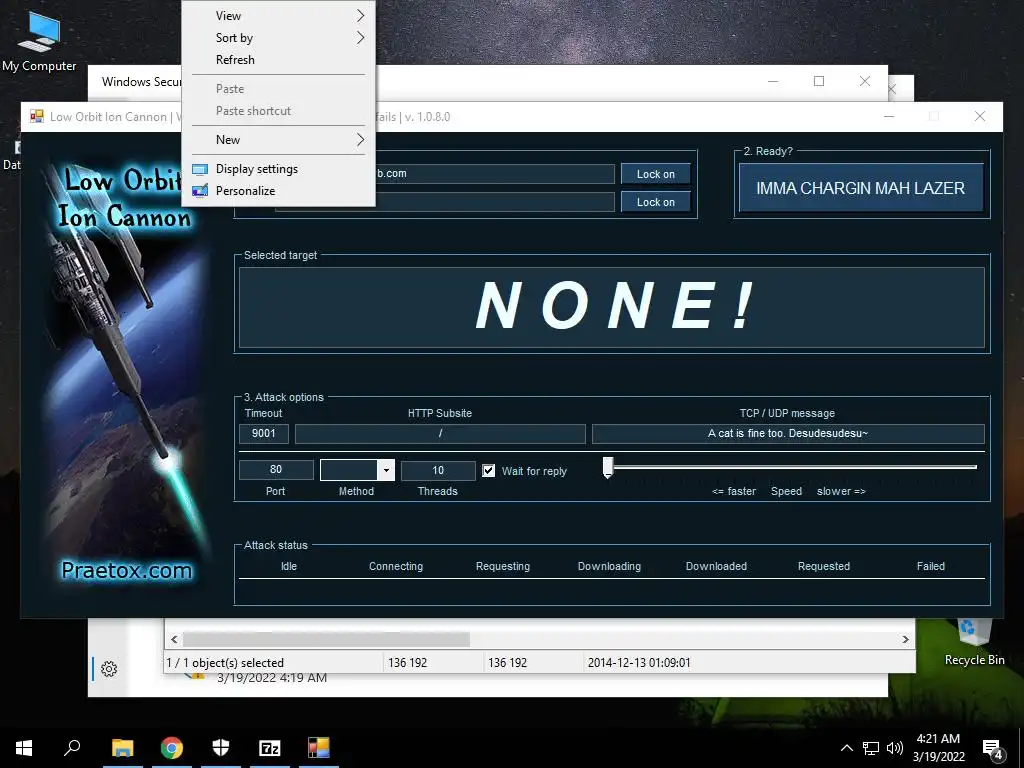Open Windows Security shield in taskbar
This screenshot has width=1024, height=768.
point(221,748)
